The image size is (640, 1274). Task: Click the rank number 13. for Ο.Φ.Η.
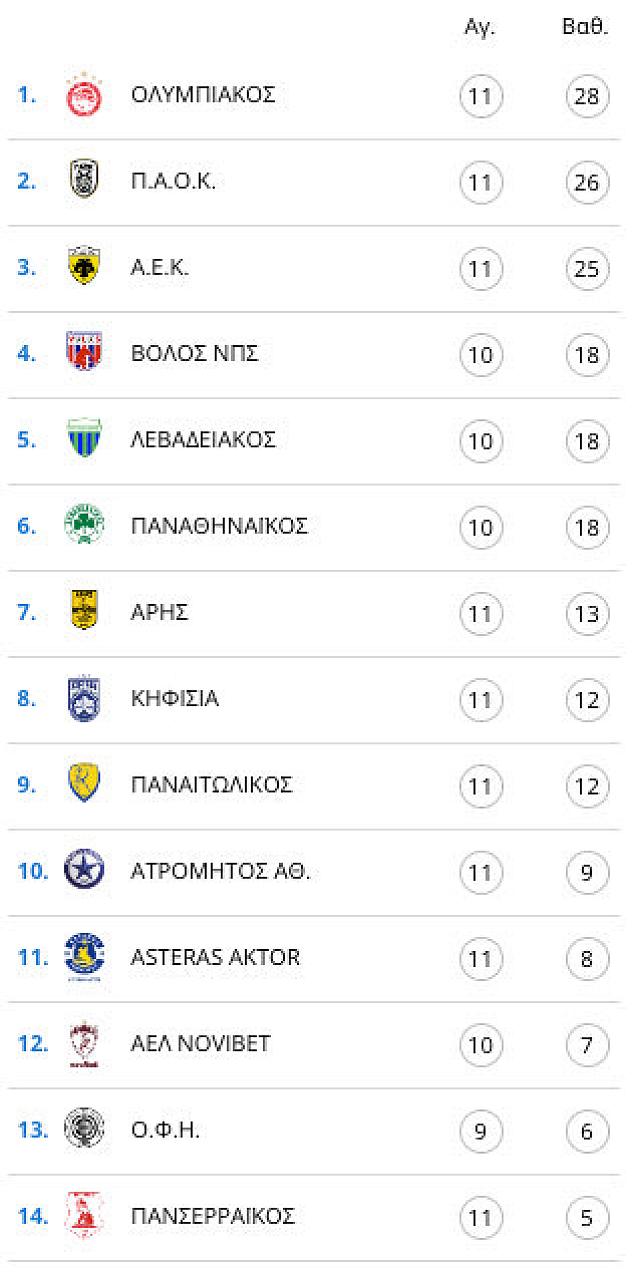point(32,1130)
